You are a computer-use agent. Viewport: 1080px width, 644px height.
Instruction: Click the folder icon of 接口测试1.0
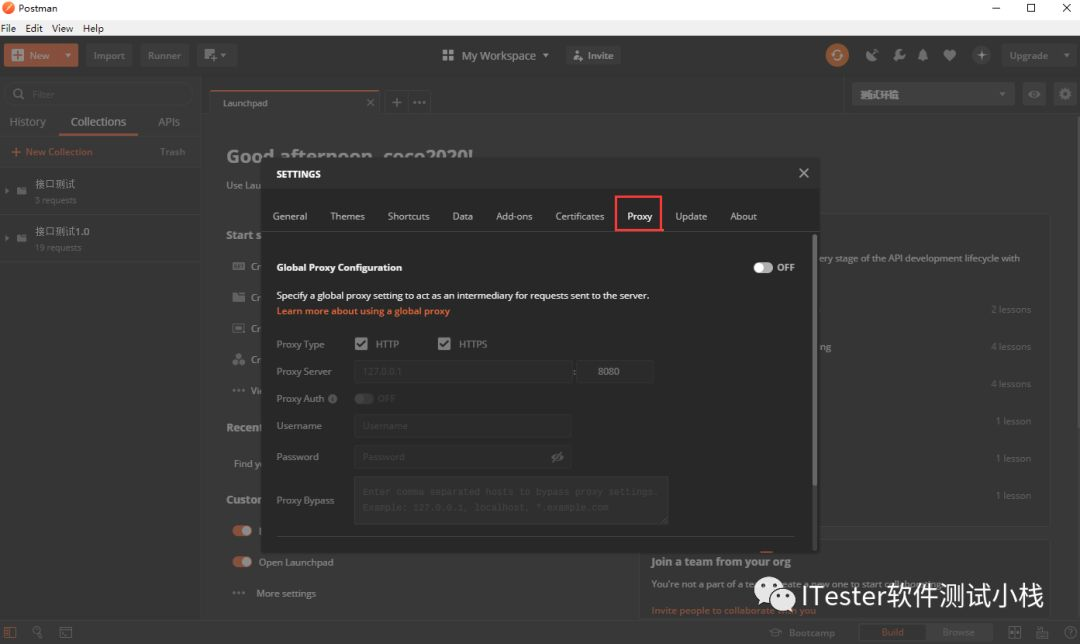pyautogui.click(x=22, y=238)
